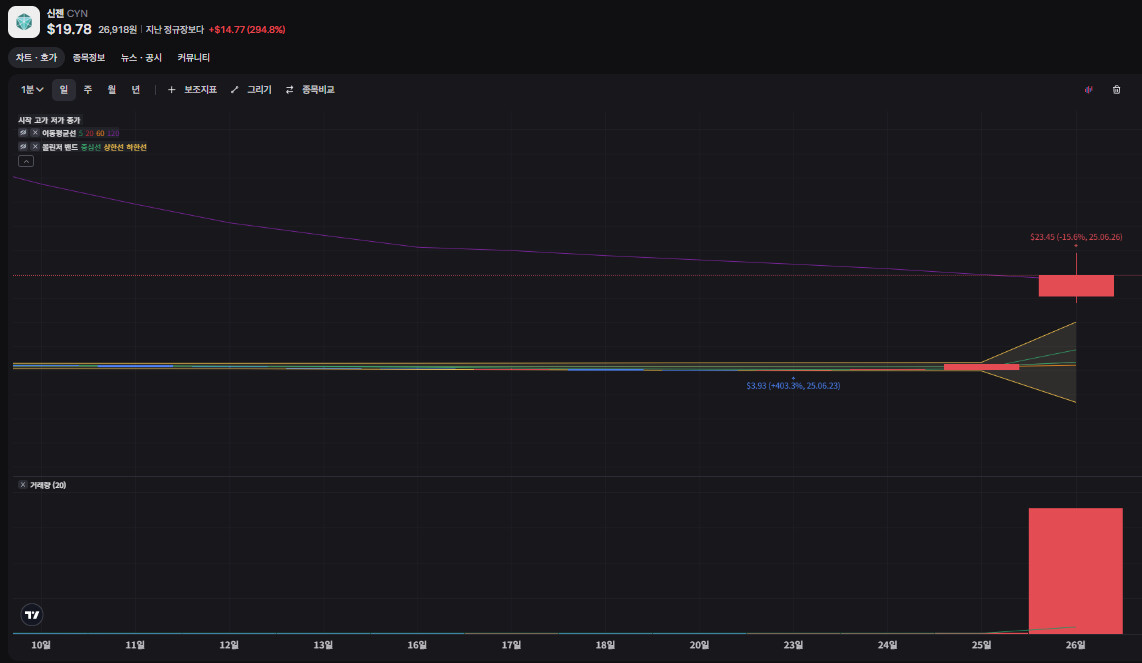Remove the 거래량 (20) volume indicator
The height and width of the screenshot is (663, 1142).
click(x=23, y=485)
